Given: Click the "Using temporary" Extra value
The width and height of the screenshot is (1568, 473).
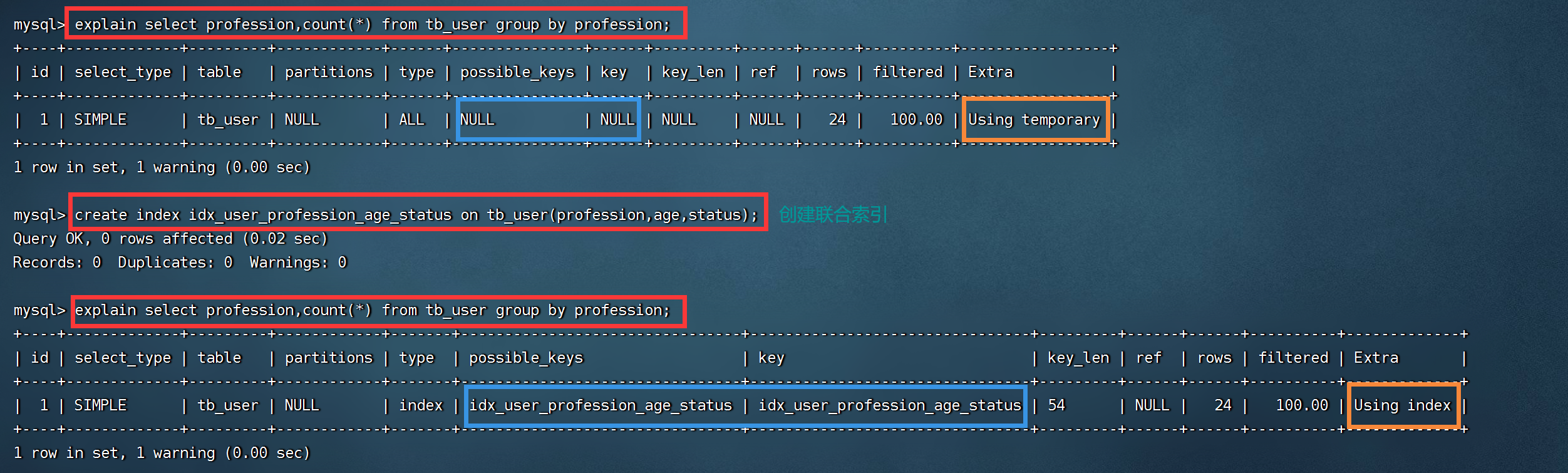Looking at the screenshot, I should [x=1034, y=120].
